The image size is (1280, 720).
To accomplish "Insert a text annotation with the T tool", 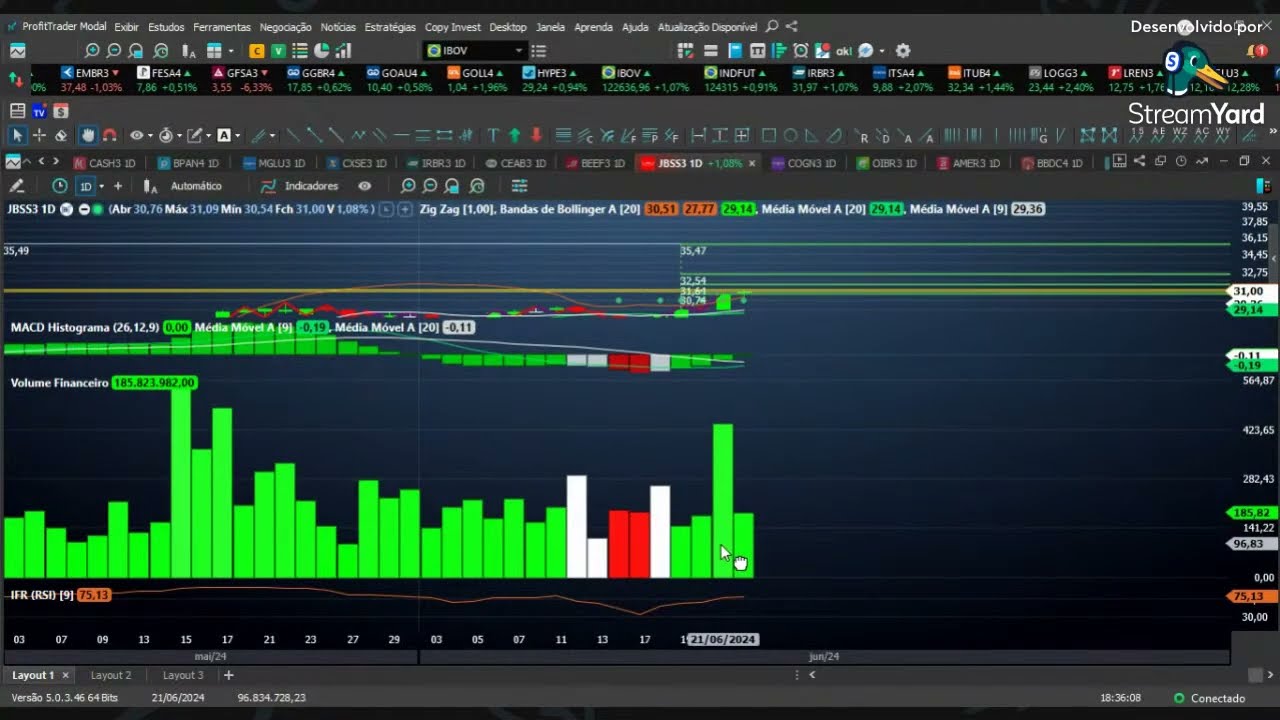I will click(493, 135).
